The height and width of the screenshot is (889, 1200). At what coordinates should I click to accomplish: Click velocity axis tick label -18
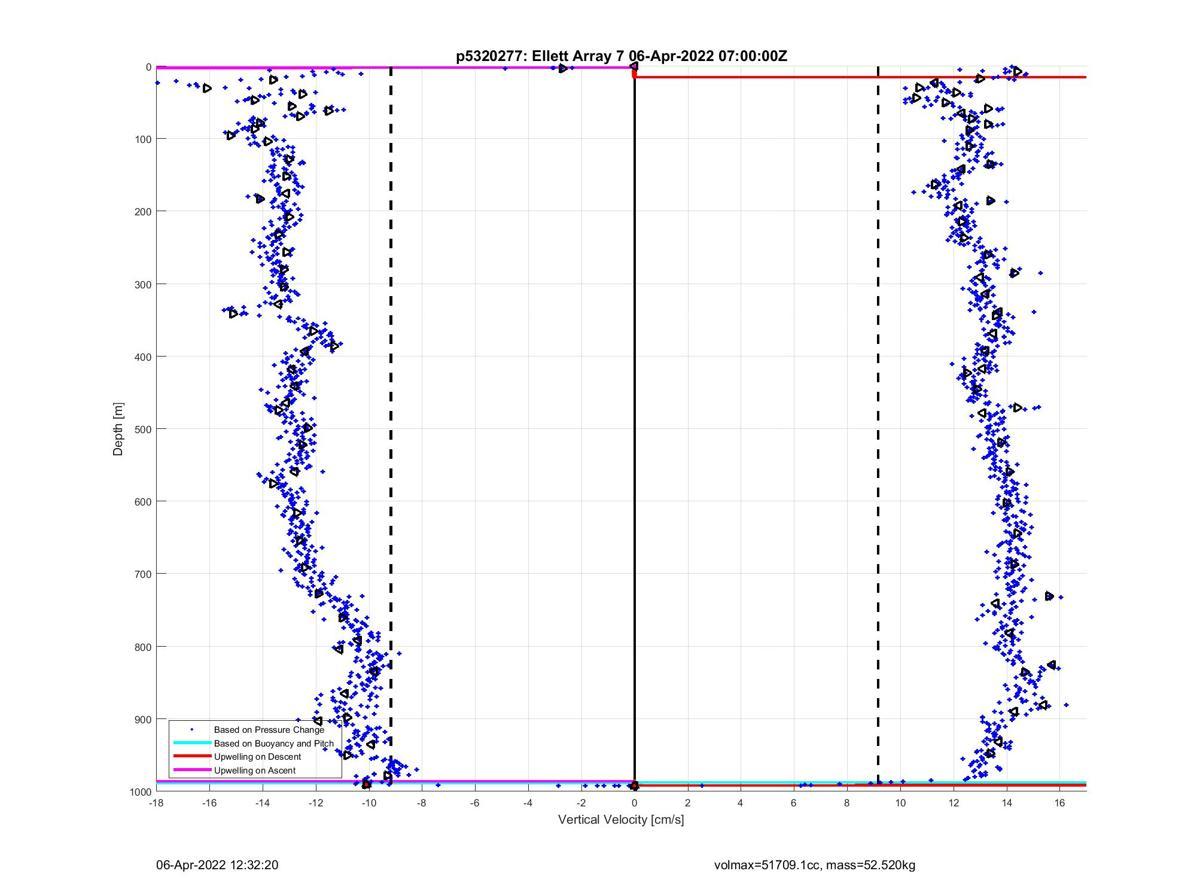click(x=156, y=803)
